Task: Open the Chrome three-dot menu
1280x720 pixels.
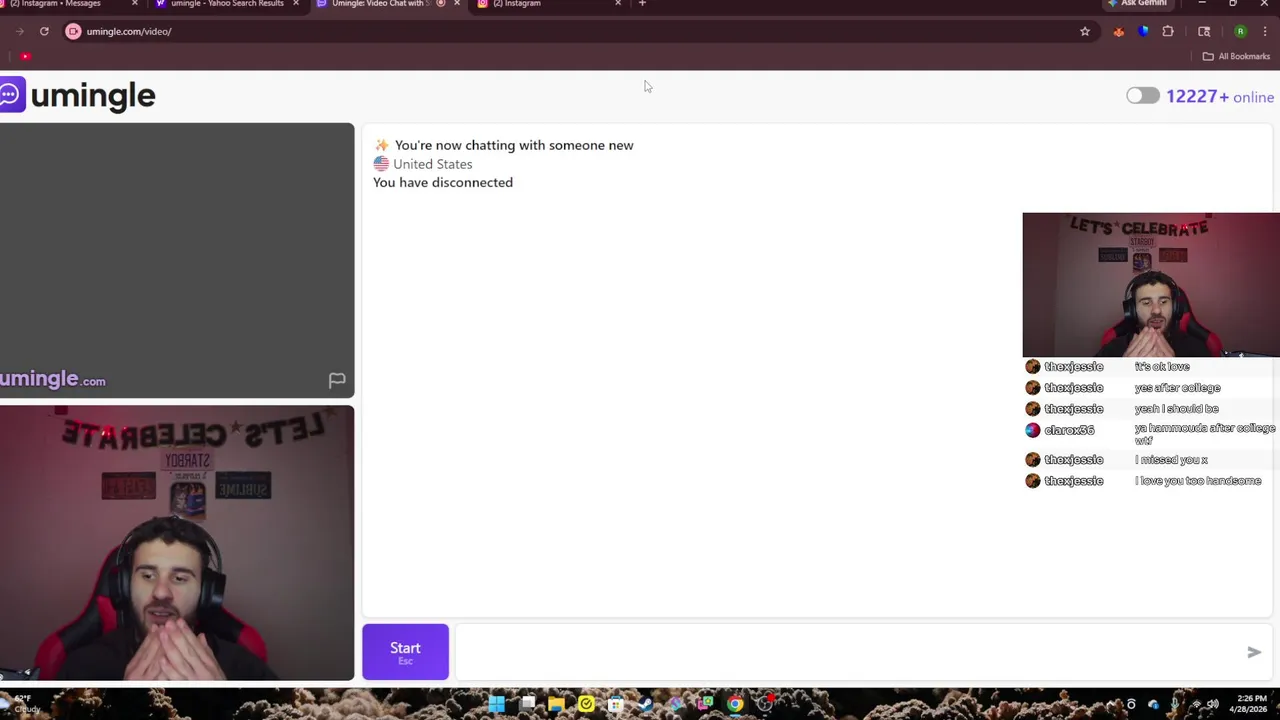Action: [1265, 31]
